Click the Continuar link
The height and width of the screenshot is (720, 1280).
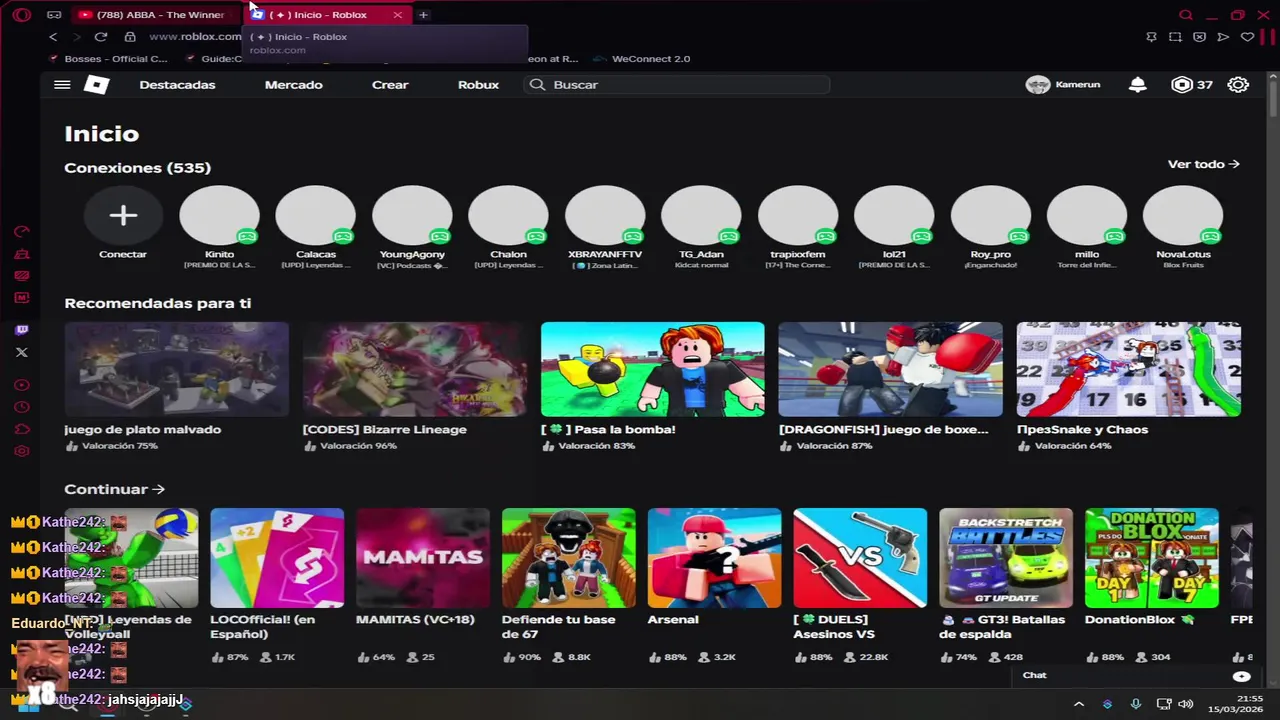[114, 489]
